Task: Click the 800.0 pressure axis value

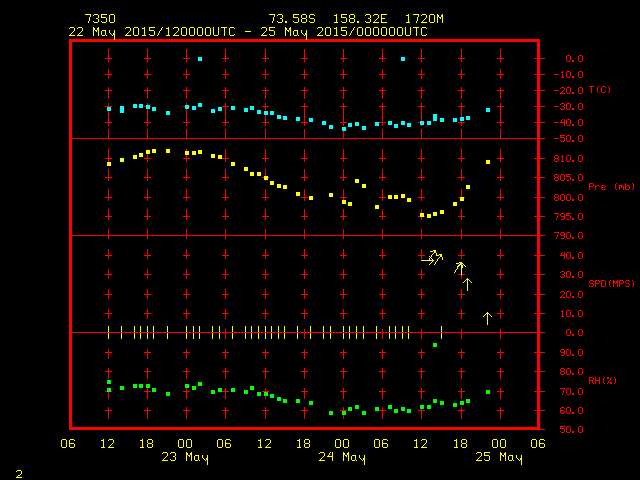Action: [569, 198]
